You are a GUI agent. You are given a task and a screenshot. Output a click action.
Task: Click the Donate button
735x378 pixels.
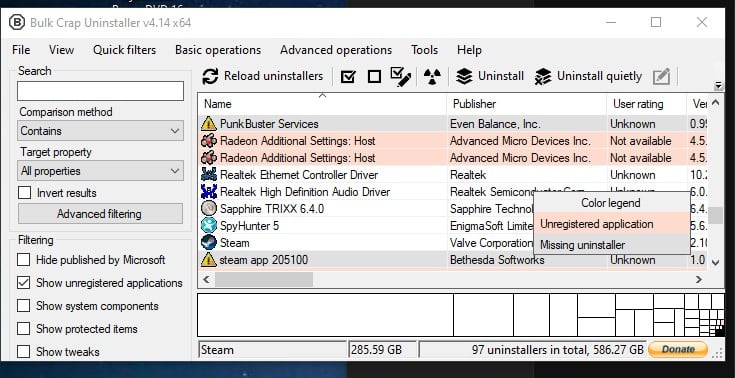(x=678, y=349)
